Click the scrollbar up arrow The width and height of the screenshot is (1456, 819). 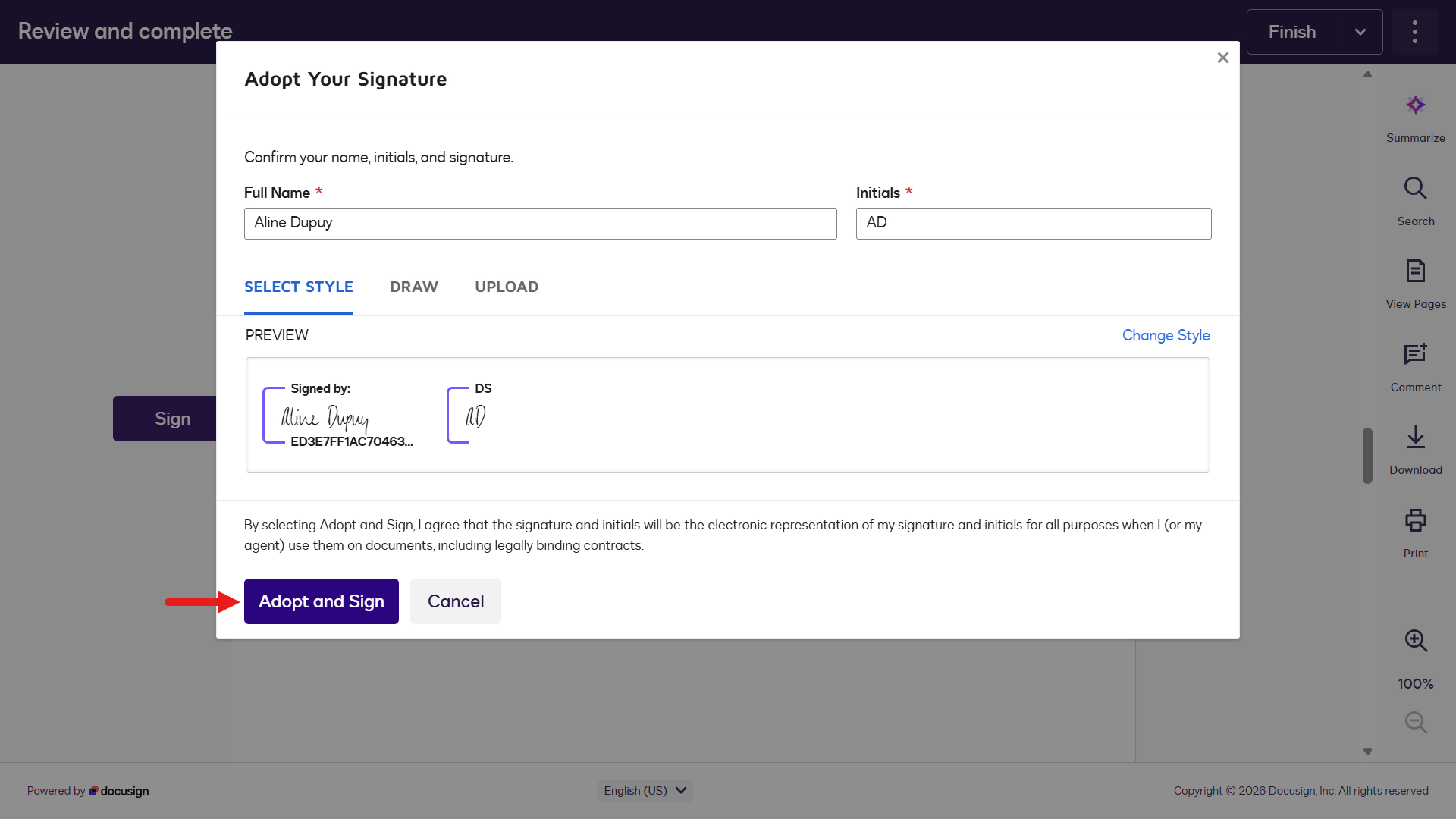[x=1367, y=74]
